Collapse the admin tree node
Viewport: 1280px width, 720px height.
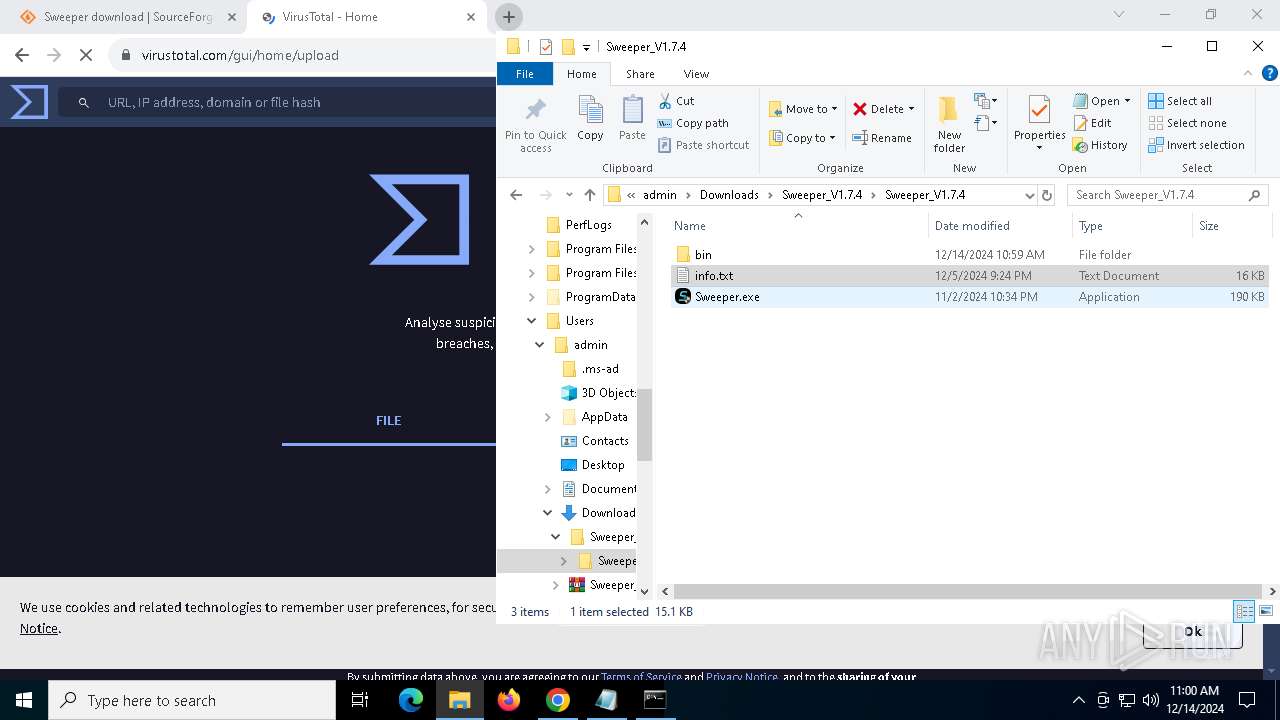[x=540, y=345]
